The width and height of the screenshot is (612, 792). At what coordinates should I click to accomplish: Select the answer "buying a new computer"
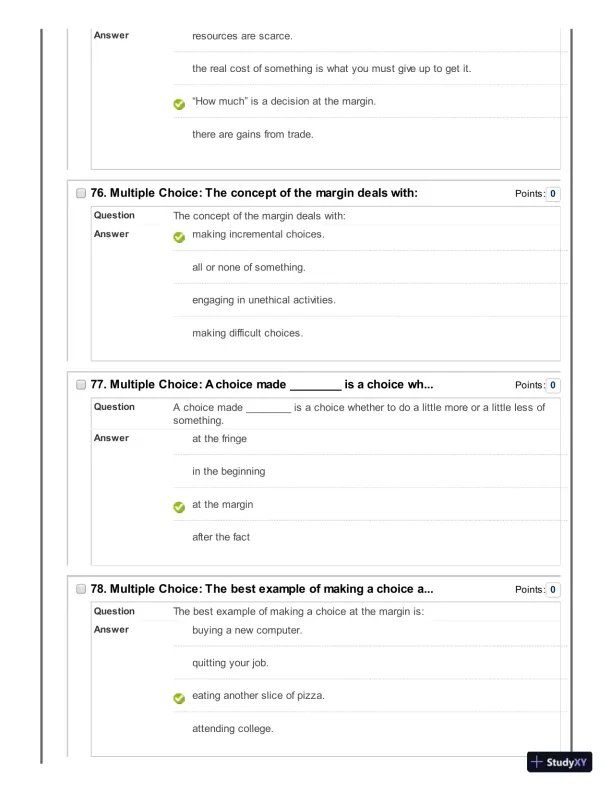pos(246,630)
